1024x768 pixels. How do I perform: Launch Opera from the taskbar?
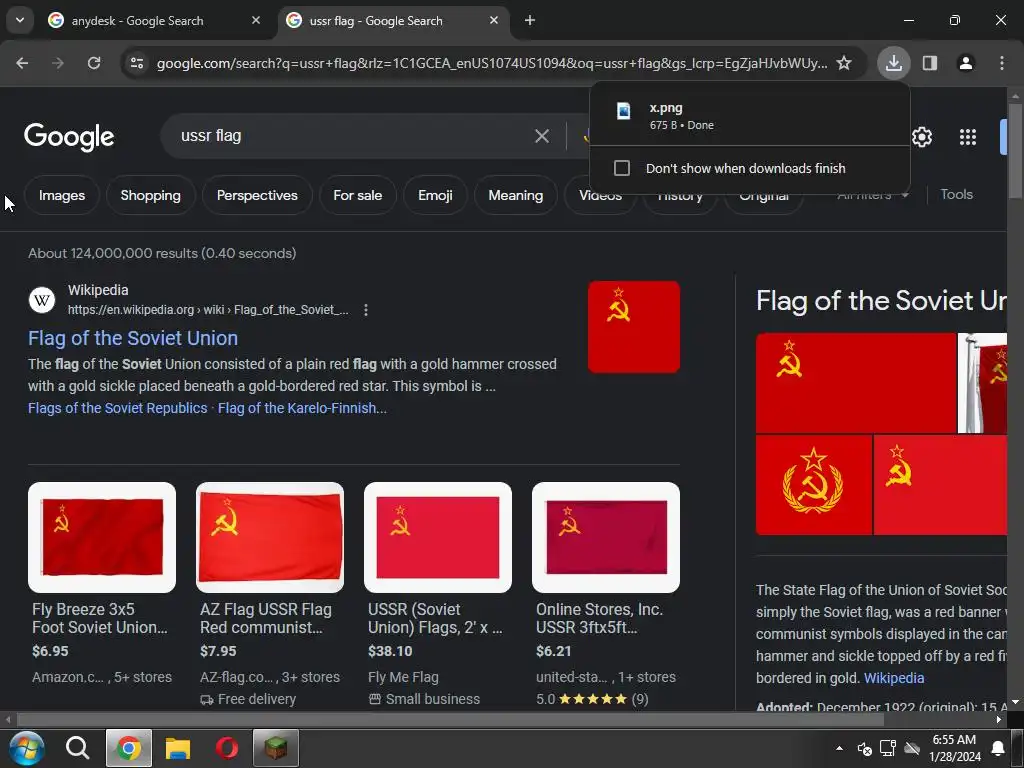coord(227,748)
